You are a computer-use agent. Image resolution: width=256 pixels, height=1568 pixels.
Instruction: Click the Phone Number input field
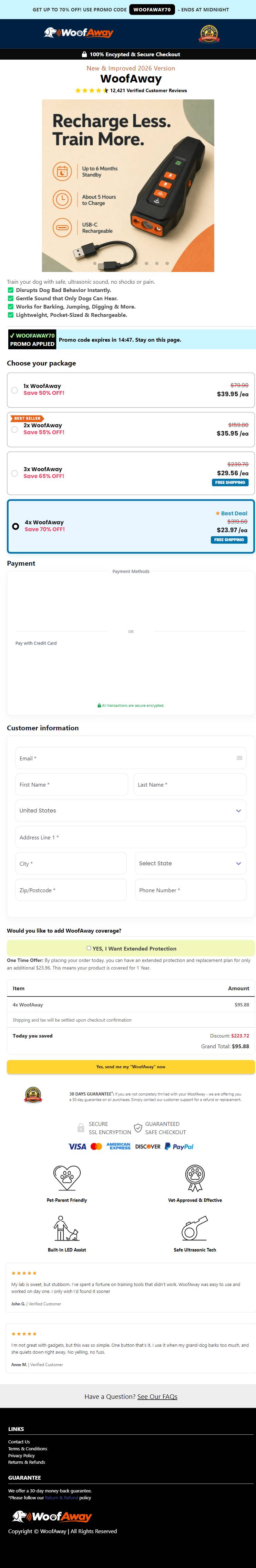[190, 890]
